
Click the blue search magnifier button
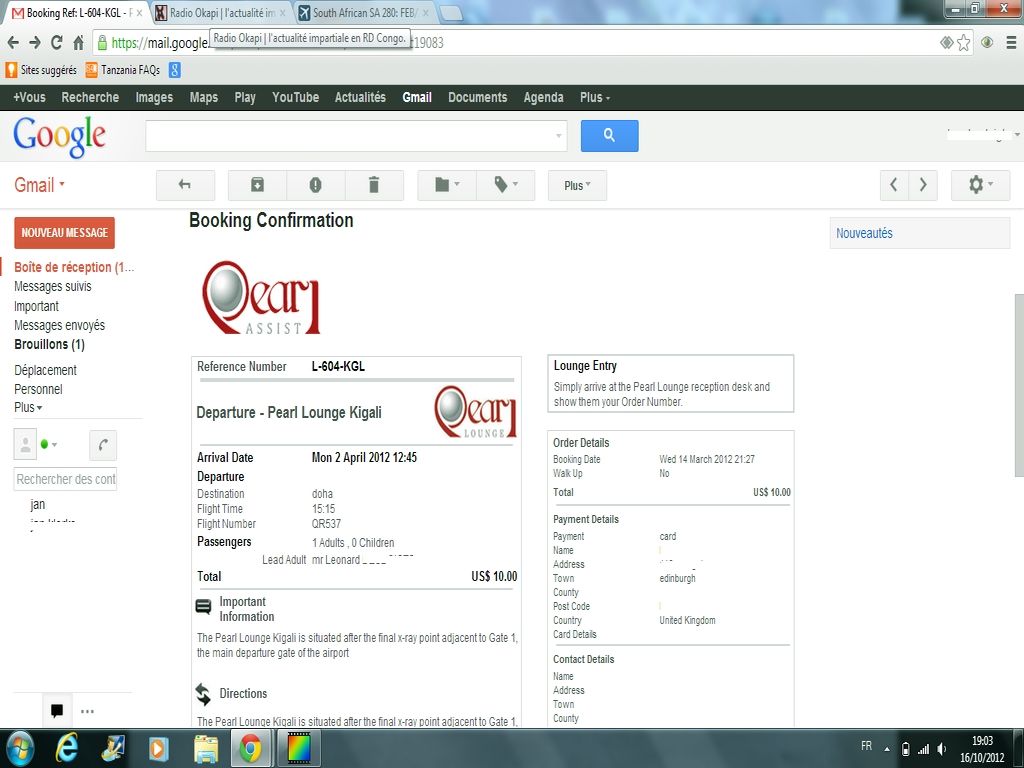pyautogui.click(x=609, y=136)
